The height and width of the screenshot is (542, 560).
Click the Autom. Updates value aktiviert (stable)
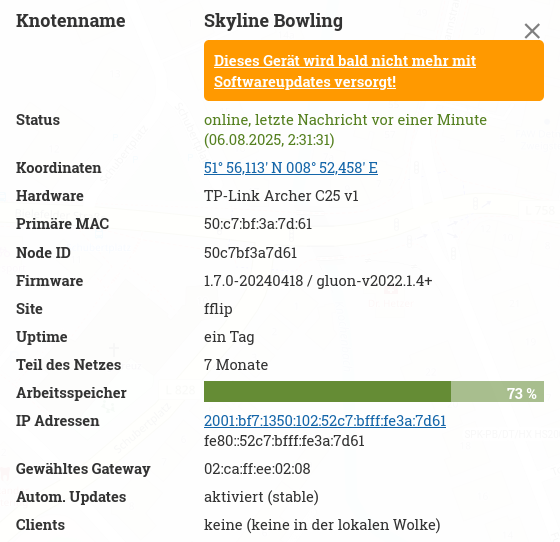tap(261, 497)
